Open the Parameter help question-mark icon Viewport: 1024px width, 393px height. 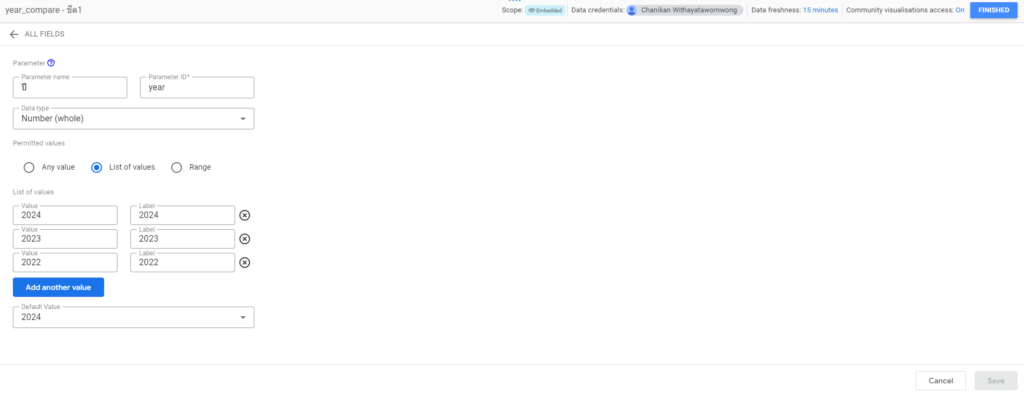click(x=51, y=63)
